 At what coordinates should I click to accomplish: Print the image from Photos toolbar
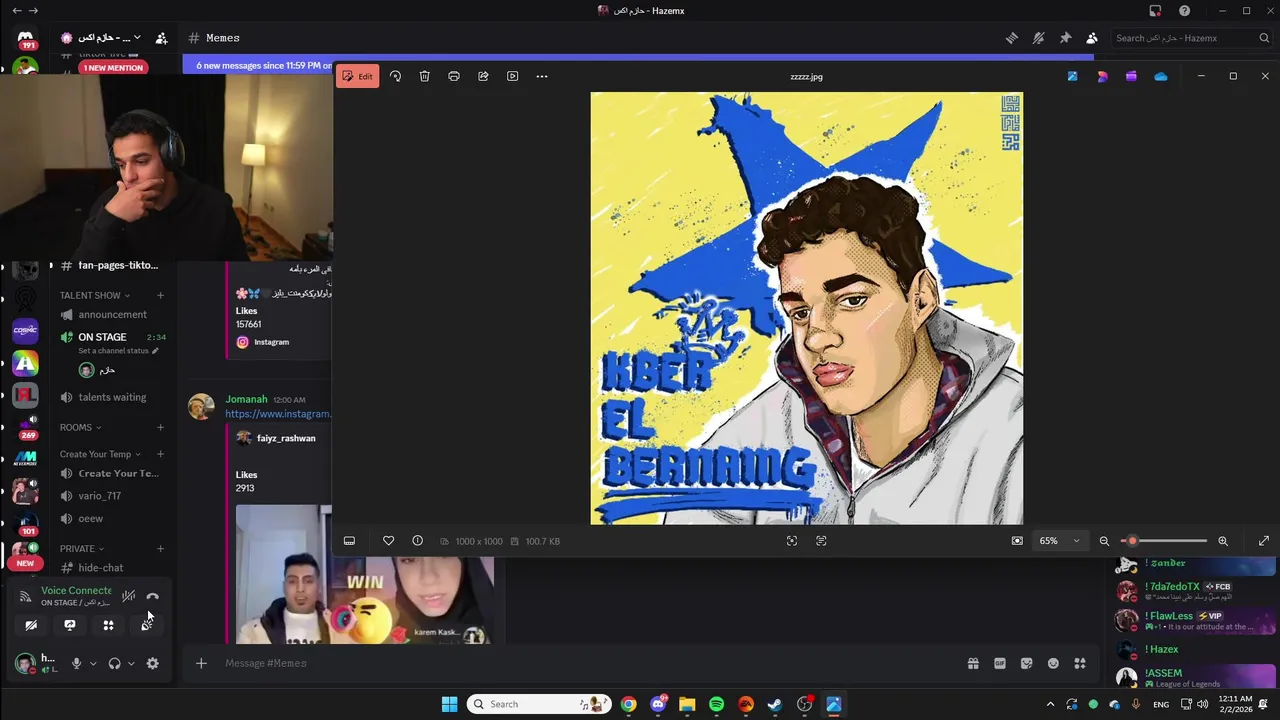pos(454,76)
